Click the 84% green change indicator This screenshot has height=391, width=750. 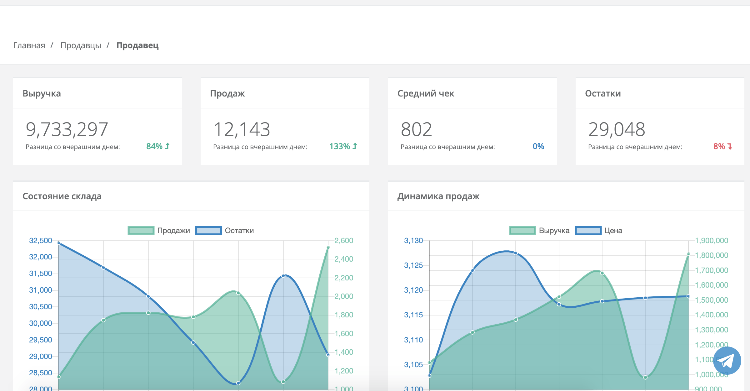point(158,146)
